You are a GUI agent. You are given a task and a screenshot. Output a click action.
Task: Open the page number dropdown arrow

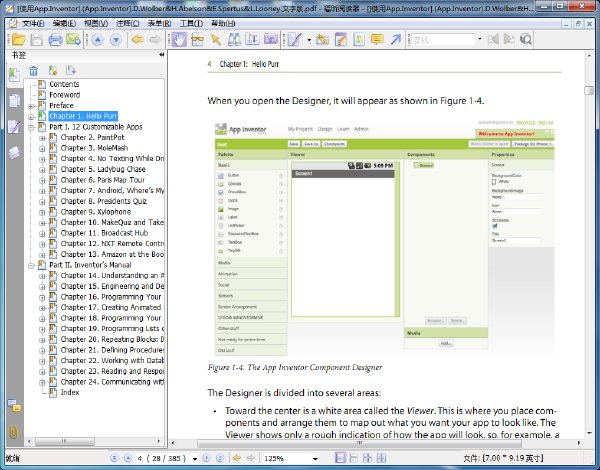(x=195, y=458)
